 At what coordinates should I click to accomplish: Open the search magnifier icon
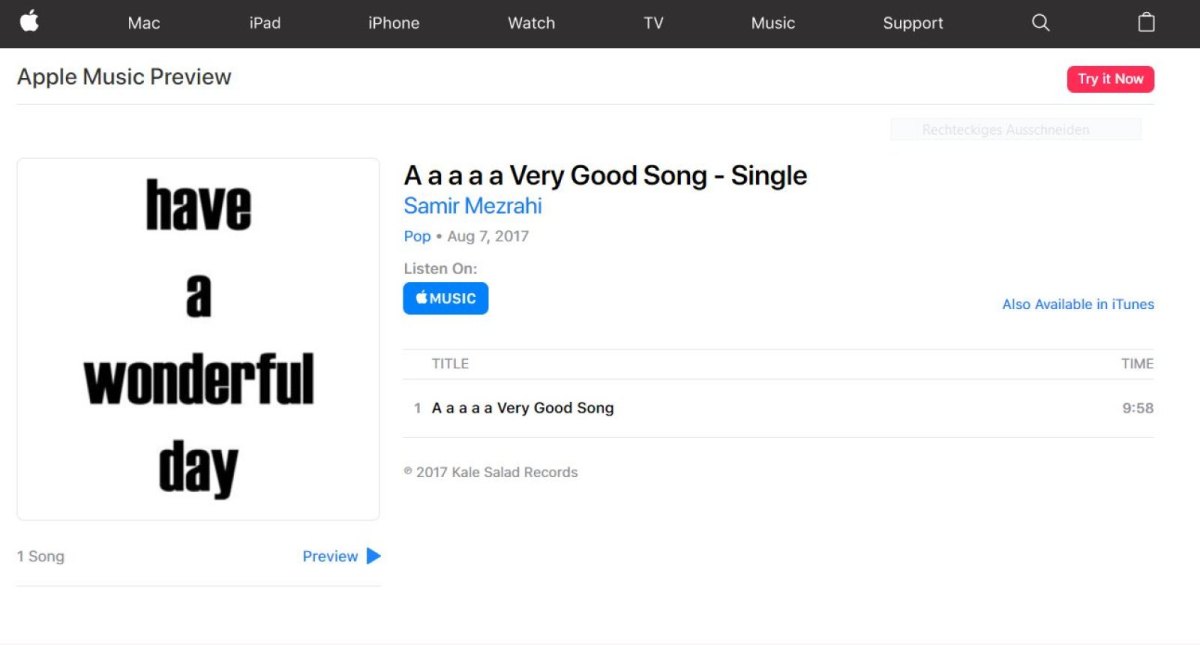(1041, 22)
